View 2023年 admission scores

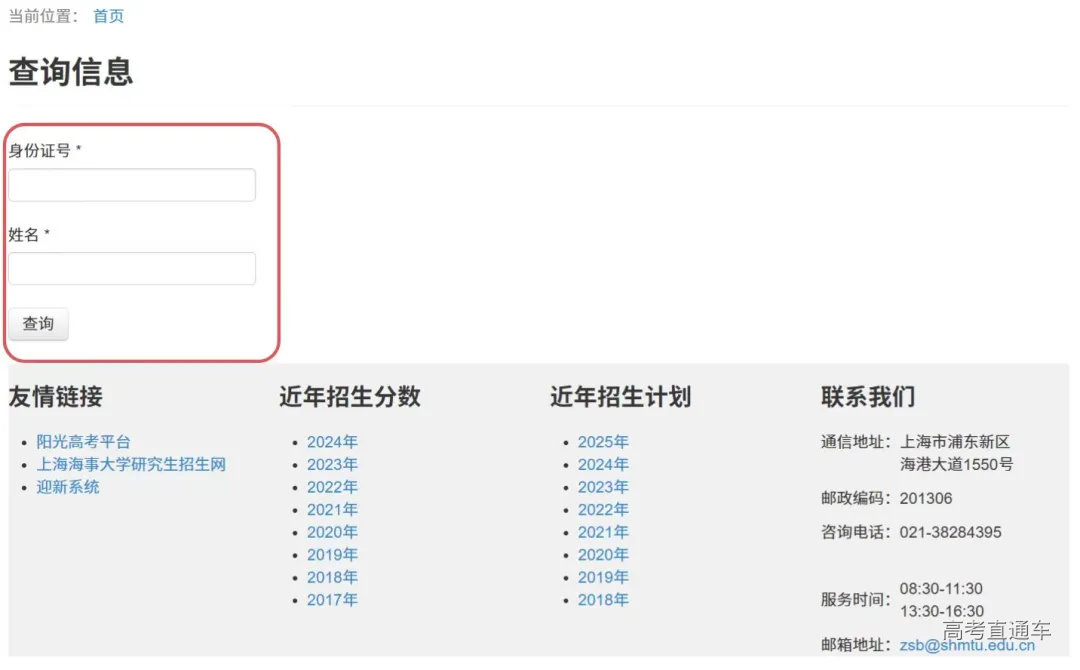[x=332, y=464]
